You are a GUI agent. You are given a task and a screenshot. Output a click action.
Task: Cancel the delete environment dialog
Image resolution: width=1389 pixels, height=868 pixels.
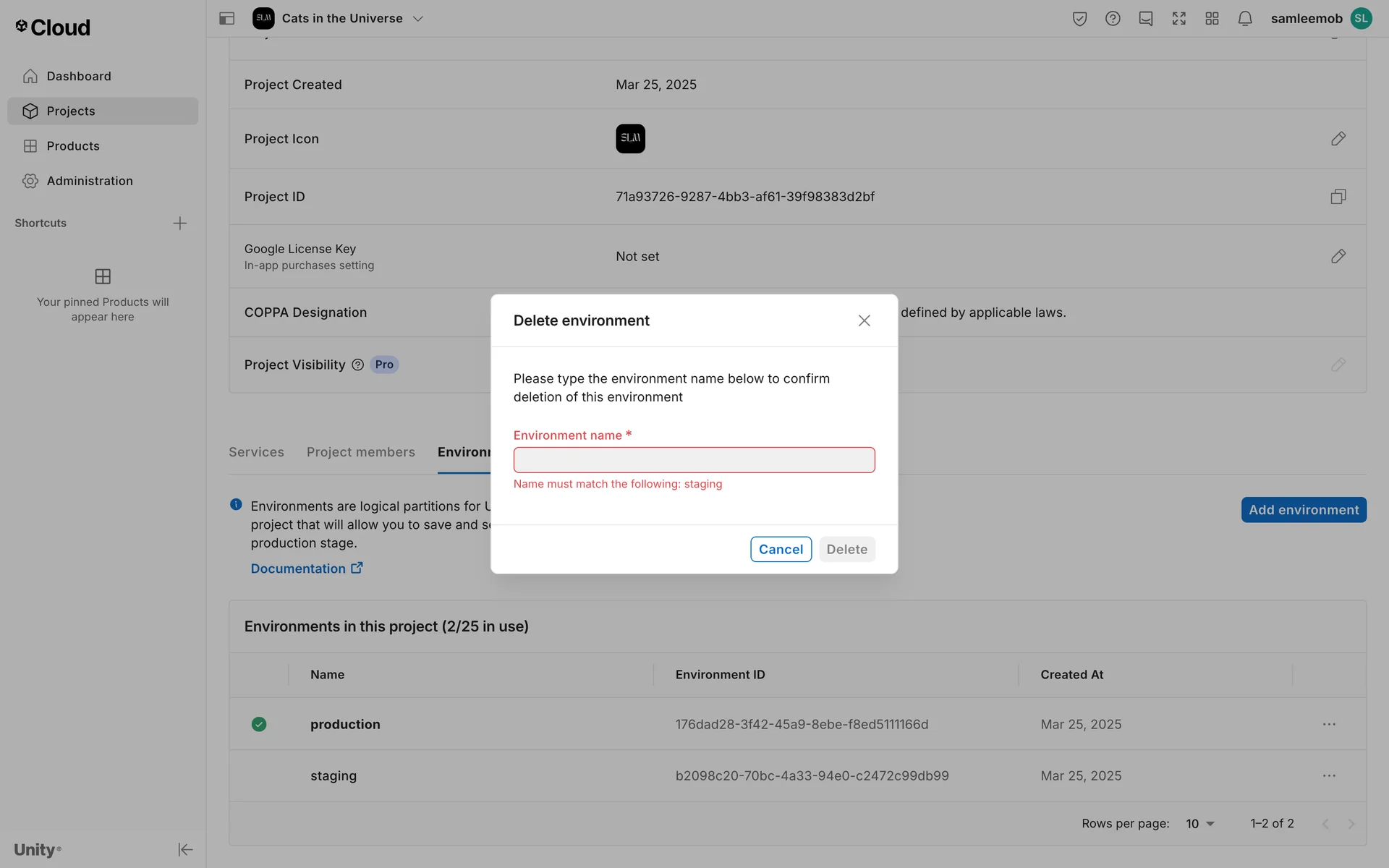click(x=781, y=549)
